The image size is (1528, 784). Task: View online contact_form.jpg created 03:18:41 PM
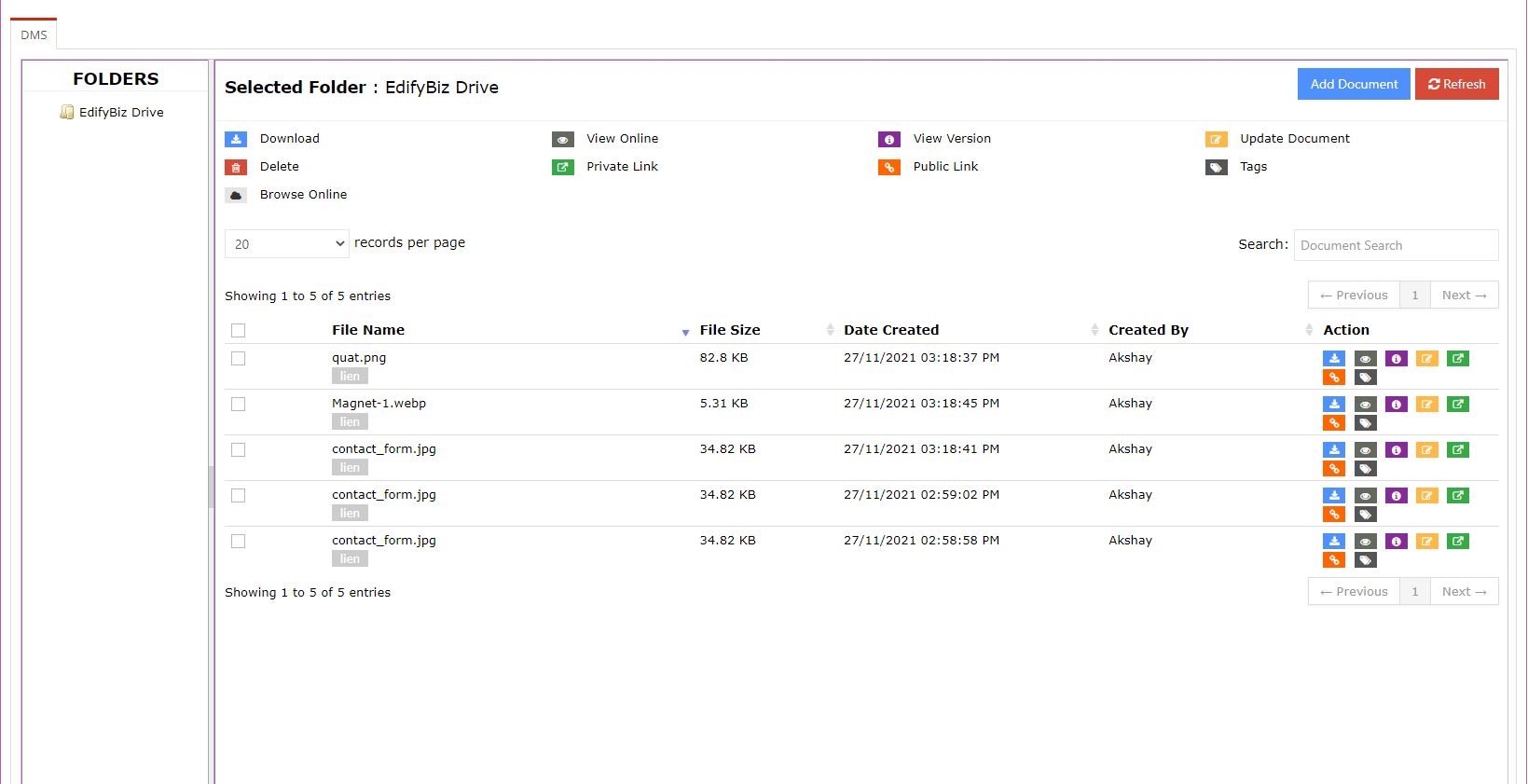click(x=1365, y=449)
